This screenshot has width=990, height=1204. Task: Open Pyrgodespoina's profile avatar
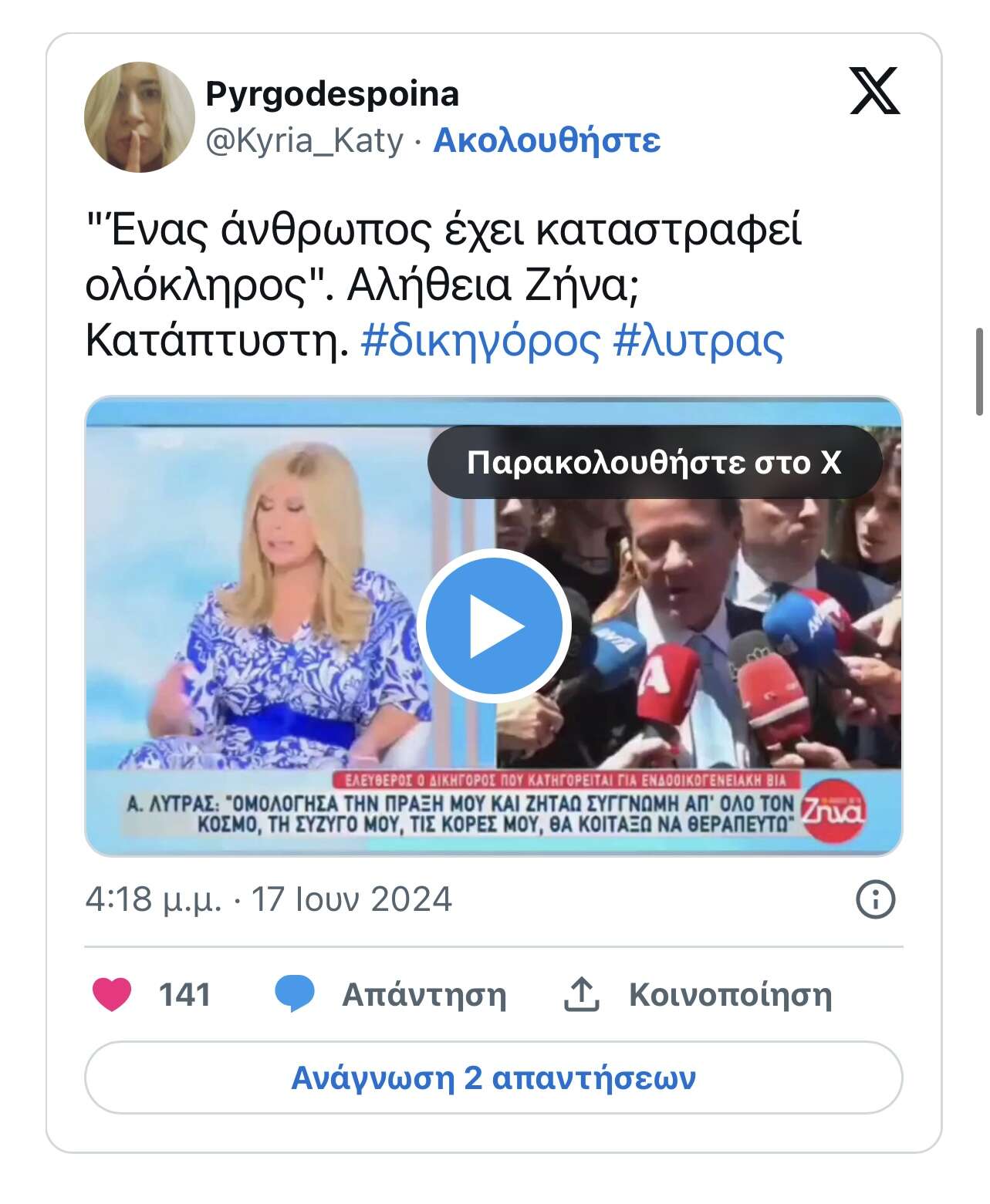pyautogui.click(x=140, y=117)
